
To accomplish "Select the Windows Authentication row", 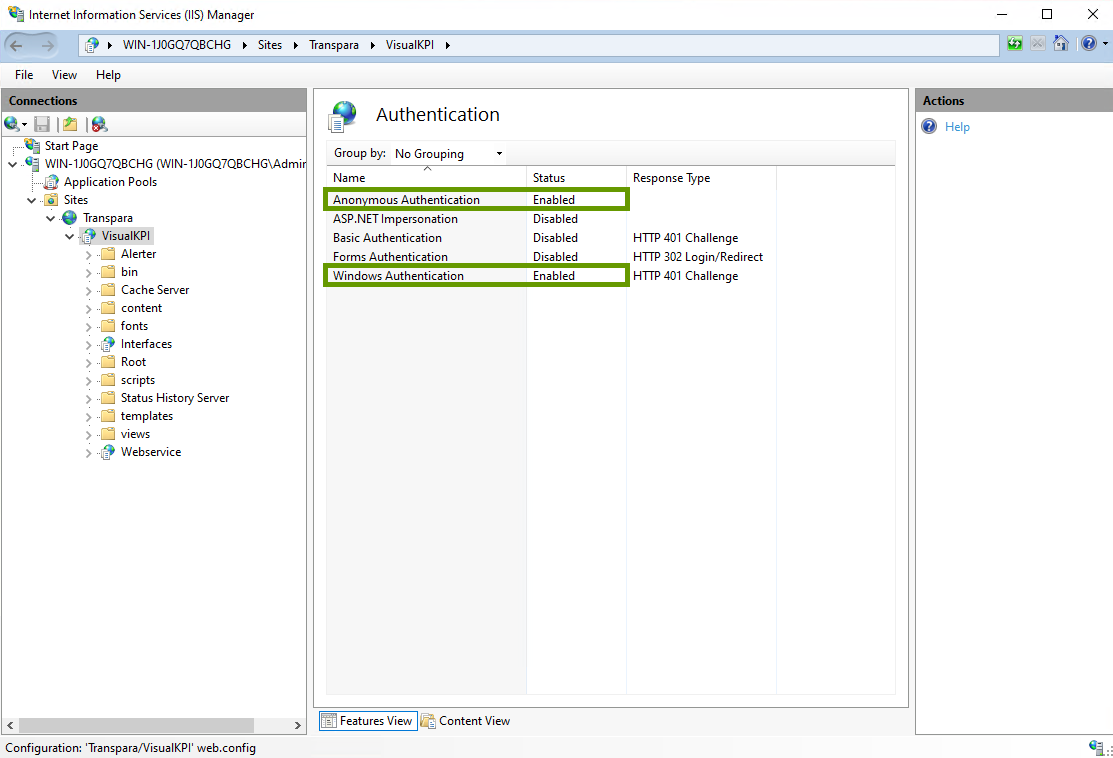I will pos(398,276).
